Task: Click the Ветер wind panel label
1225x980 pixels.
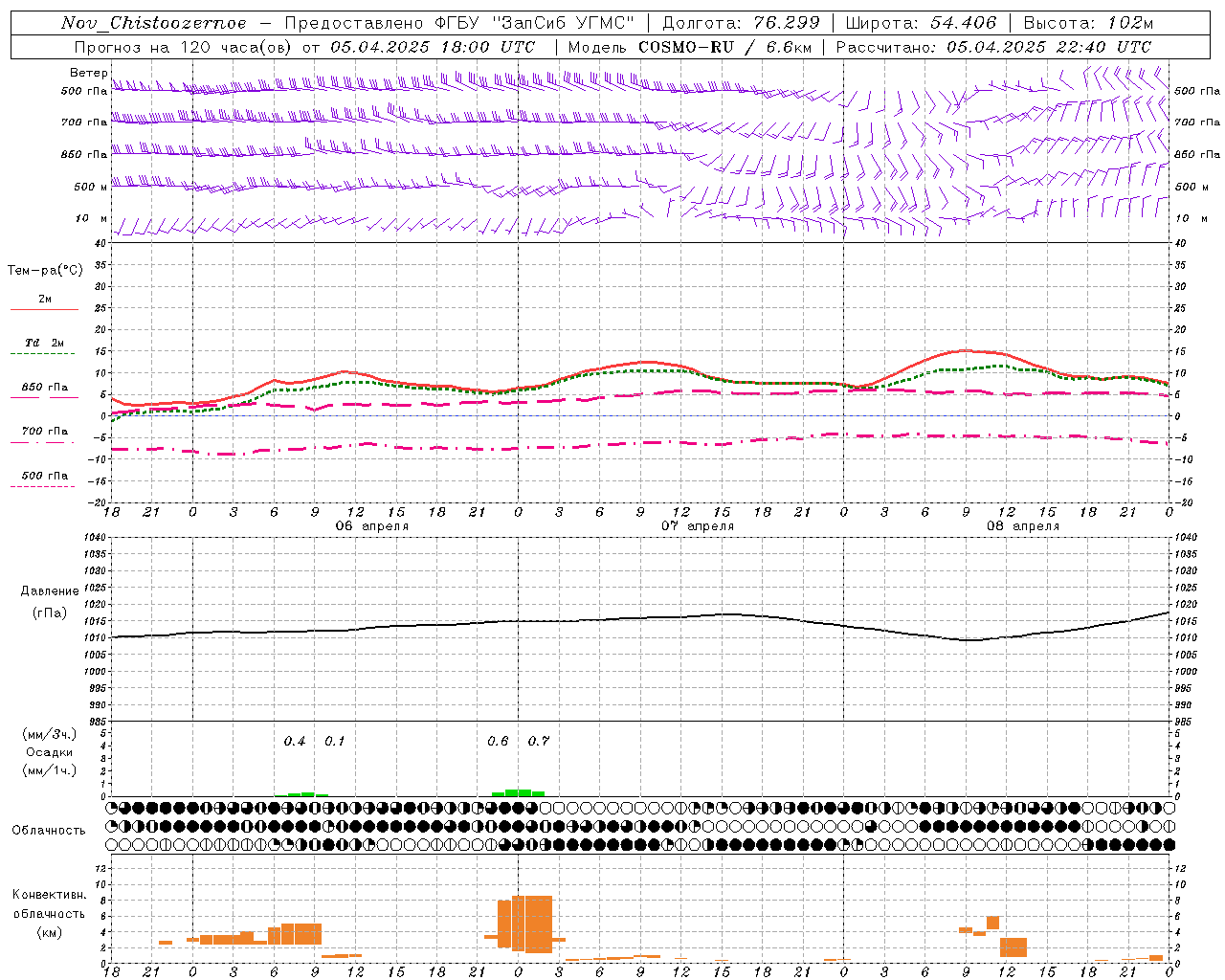Action: (x=89, y=73)
